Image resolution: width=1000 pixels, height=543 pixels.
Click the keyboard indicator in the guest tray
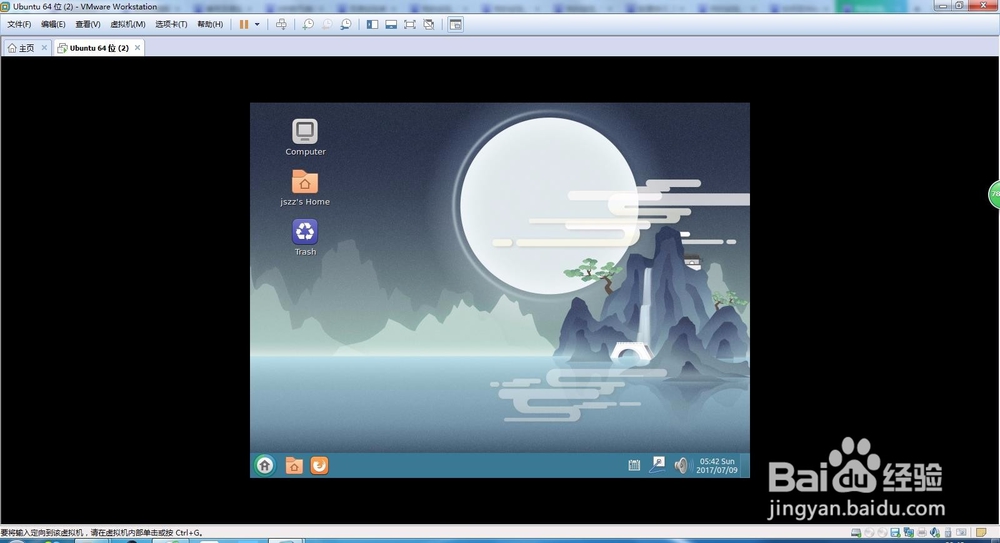pos(634,465)
